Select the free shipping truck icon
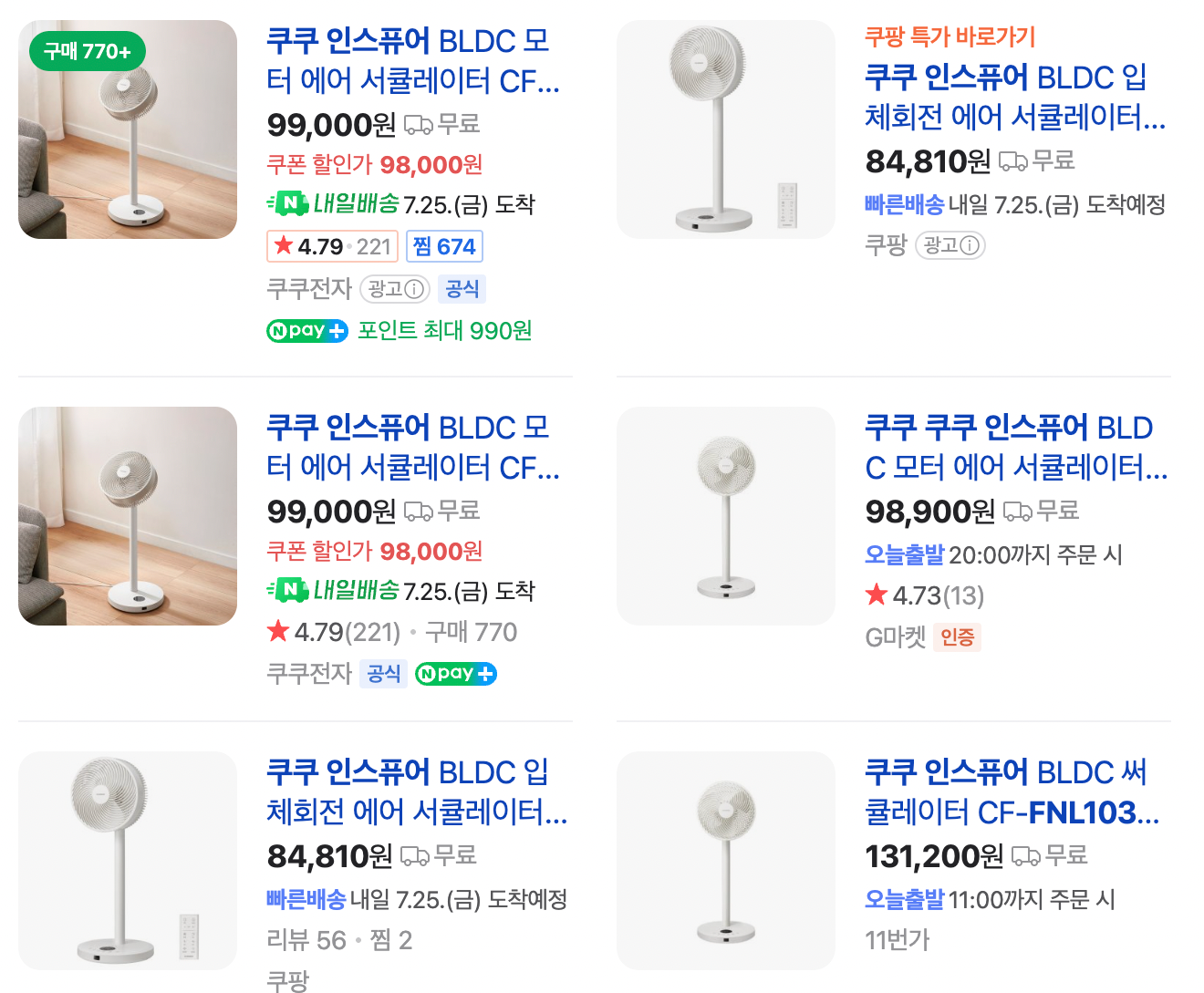The image size is (1204, 993). pyautogui.click(x=420, y=124)
